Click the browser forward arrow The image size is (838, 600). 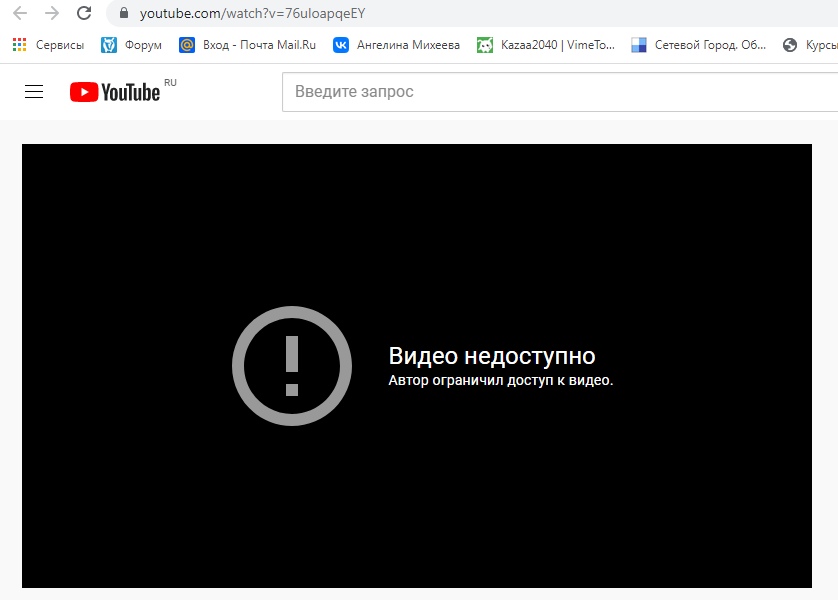[x=52, y=14]
